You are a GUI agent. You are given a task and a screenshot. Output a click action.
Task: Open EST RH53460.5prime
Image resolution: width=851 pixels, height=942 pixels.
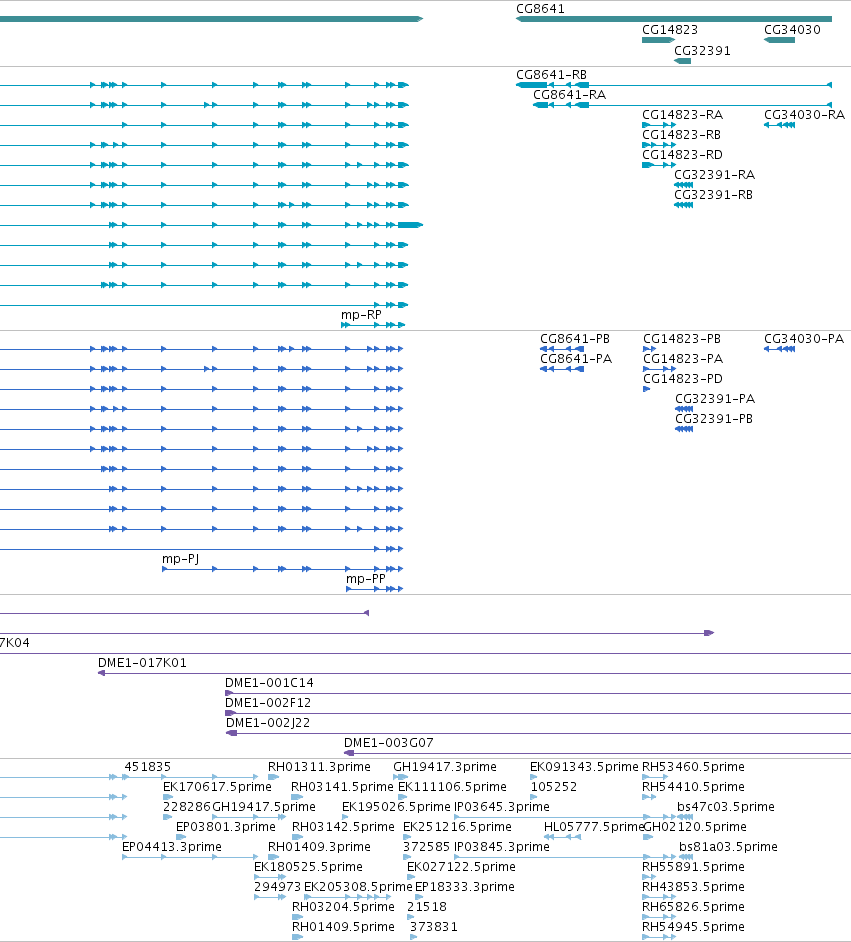(693, 767)
